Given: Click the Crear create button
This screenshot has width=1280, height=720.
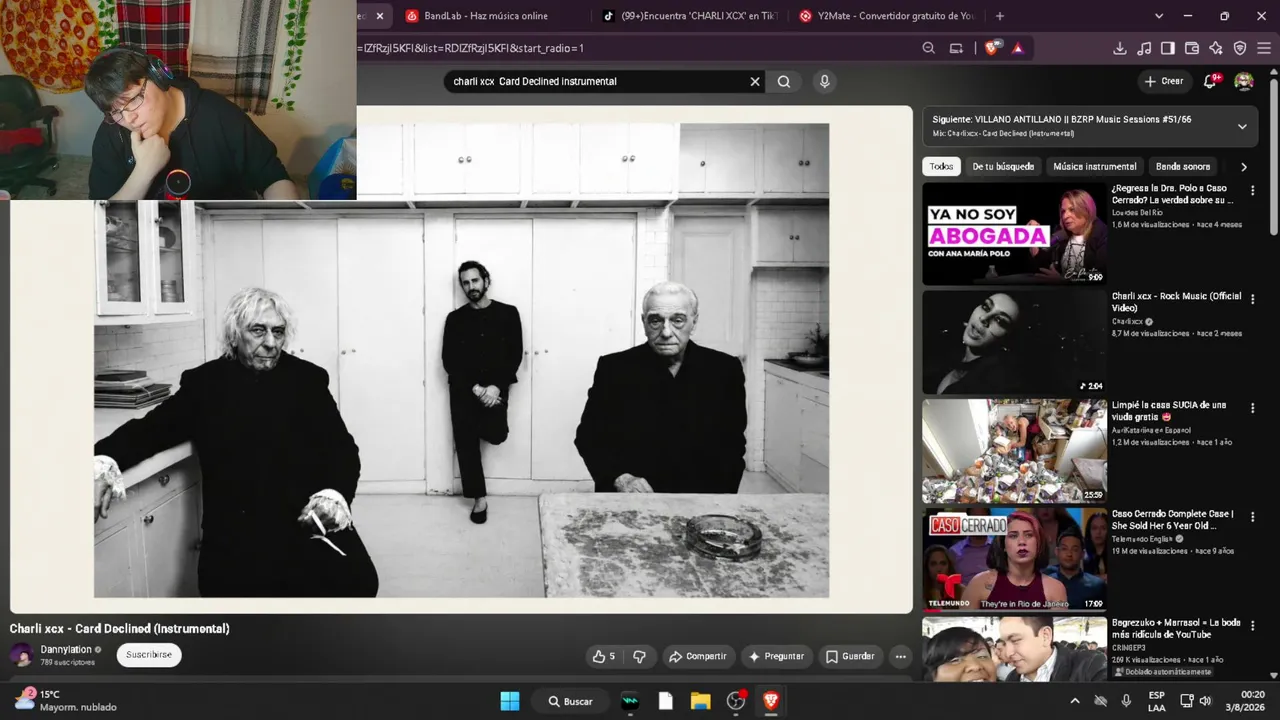Looking at the screenshot, I should [x=1164, y=81].
